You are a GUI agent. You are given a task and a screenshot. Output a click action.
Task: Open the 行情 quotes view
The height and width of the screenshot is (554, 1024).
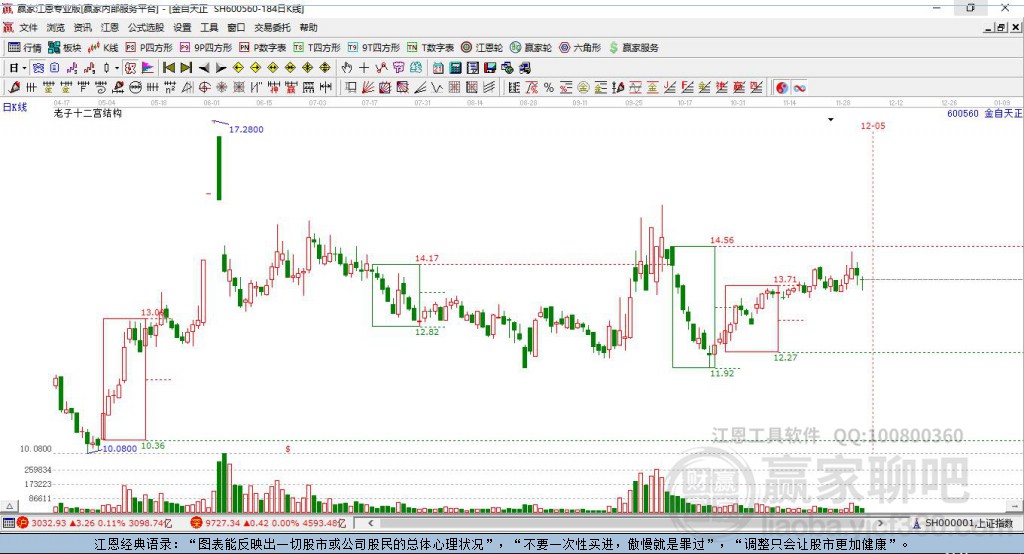(25, 48)
